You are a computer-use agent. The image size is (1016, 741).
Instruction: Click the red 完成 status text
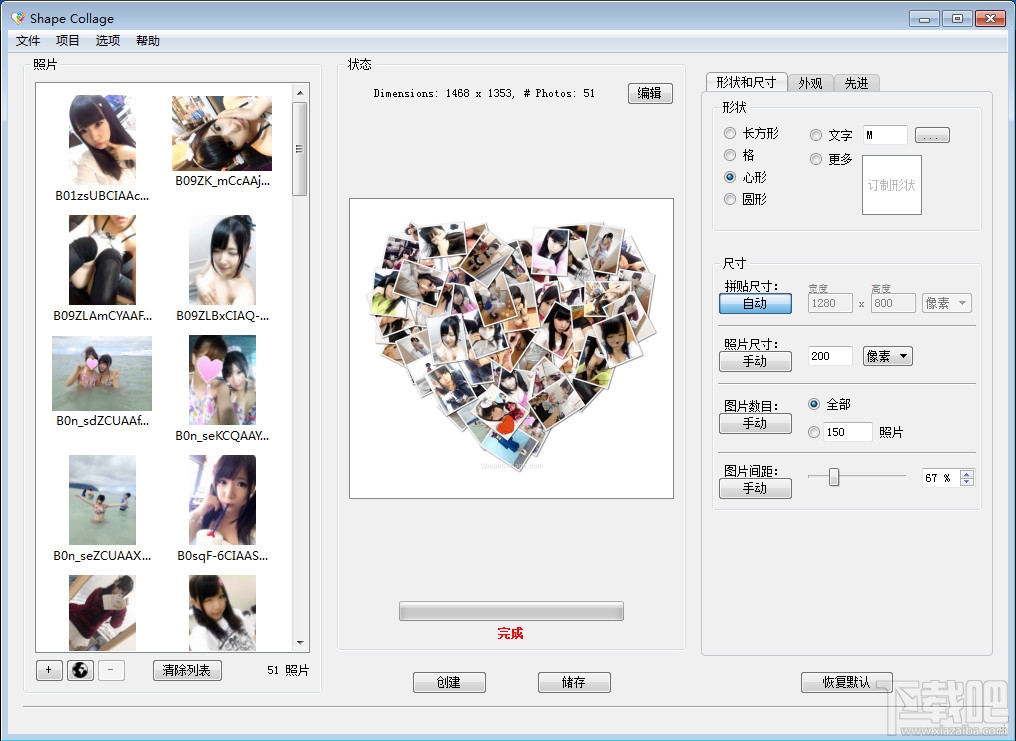tap(511, 633)
